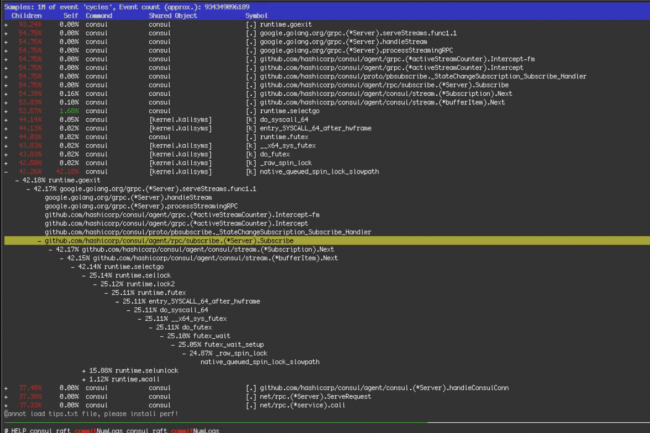This screenshot has height=433, width=650.
Task: Select the 42.15% (*bufferItem).Next chain line
Action: pyautogui.click(x=202, y=259)
